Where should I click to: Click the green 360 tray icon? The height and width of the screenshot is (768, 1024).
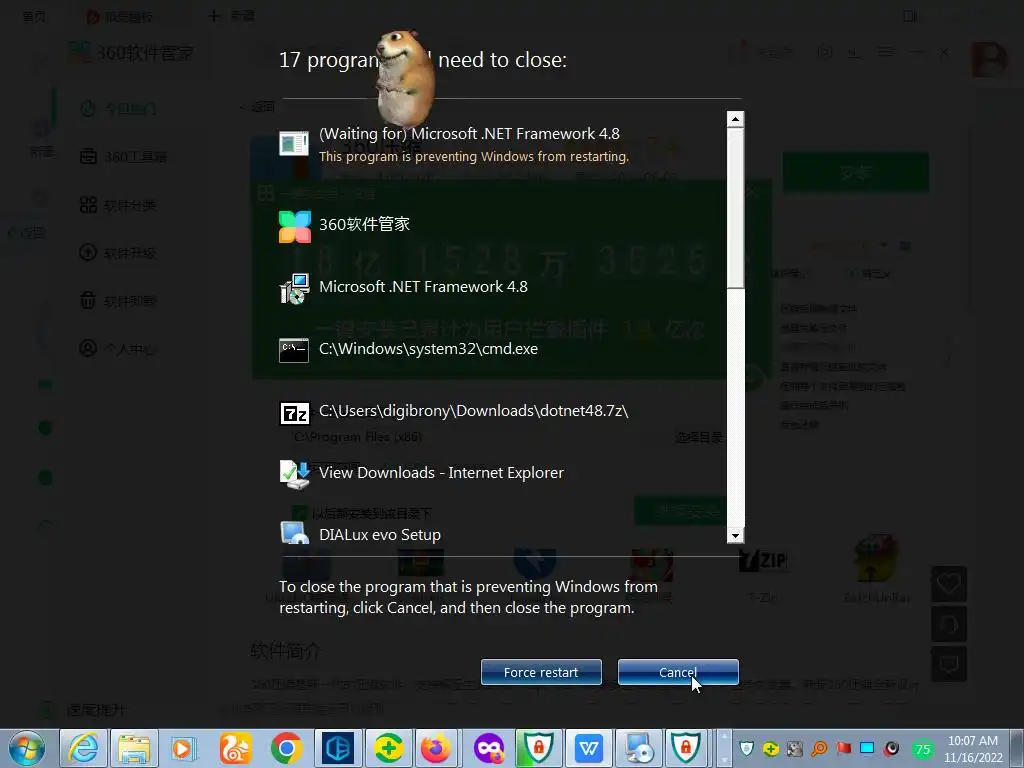tap(771, 748)
